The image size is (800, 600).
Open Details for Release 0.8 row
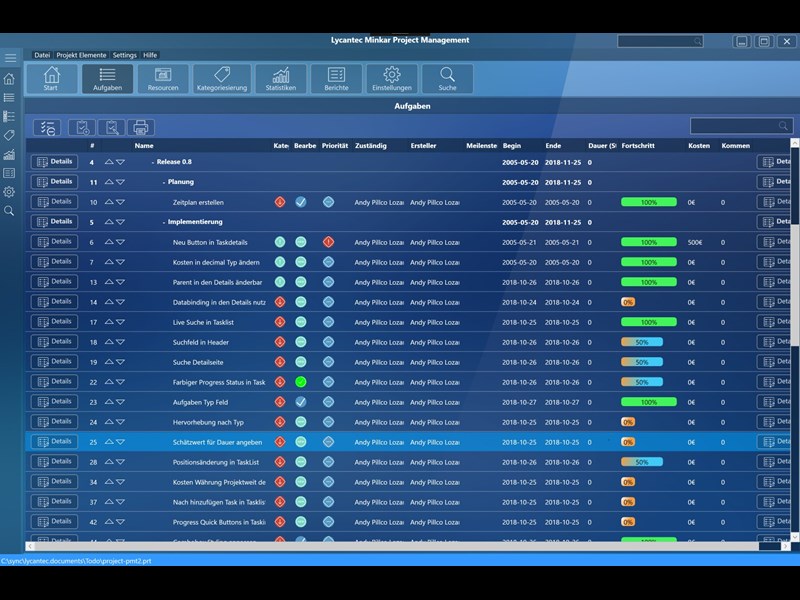coord(54,162)
